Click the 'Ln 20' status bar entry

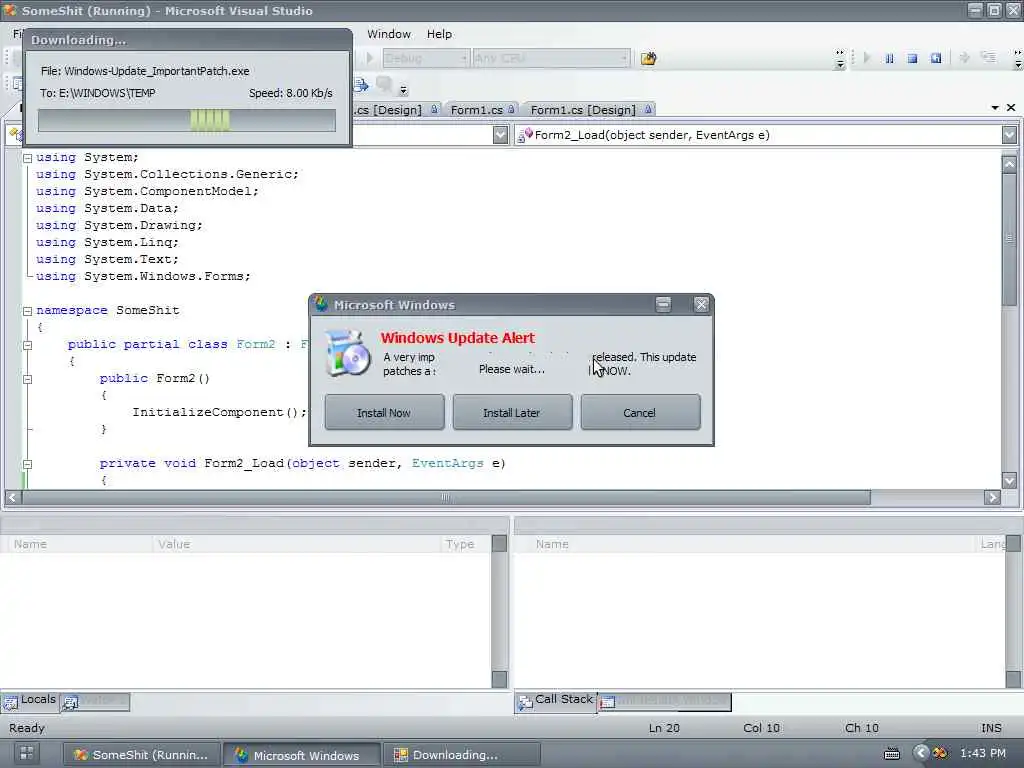coord(664,728)
